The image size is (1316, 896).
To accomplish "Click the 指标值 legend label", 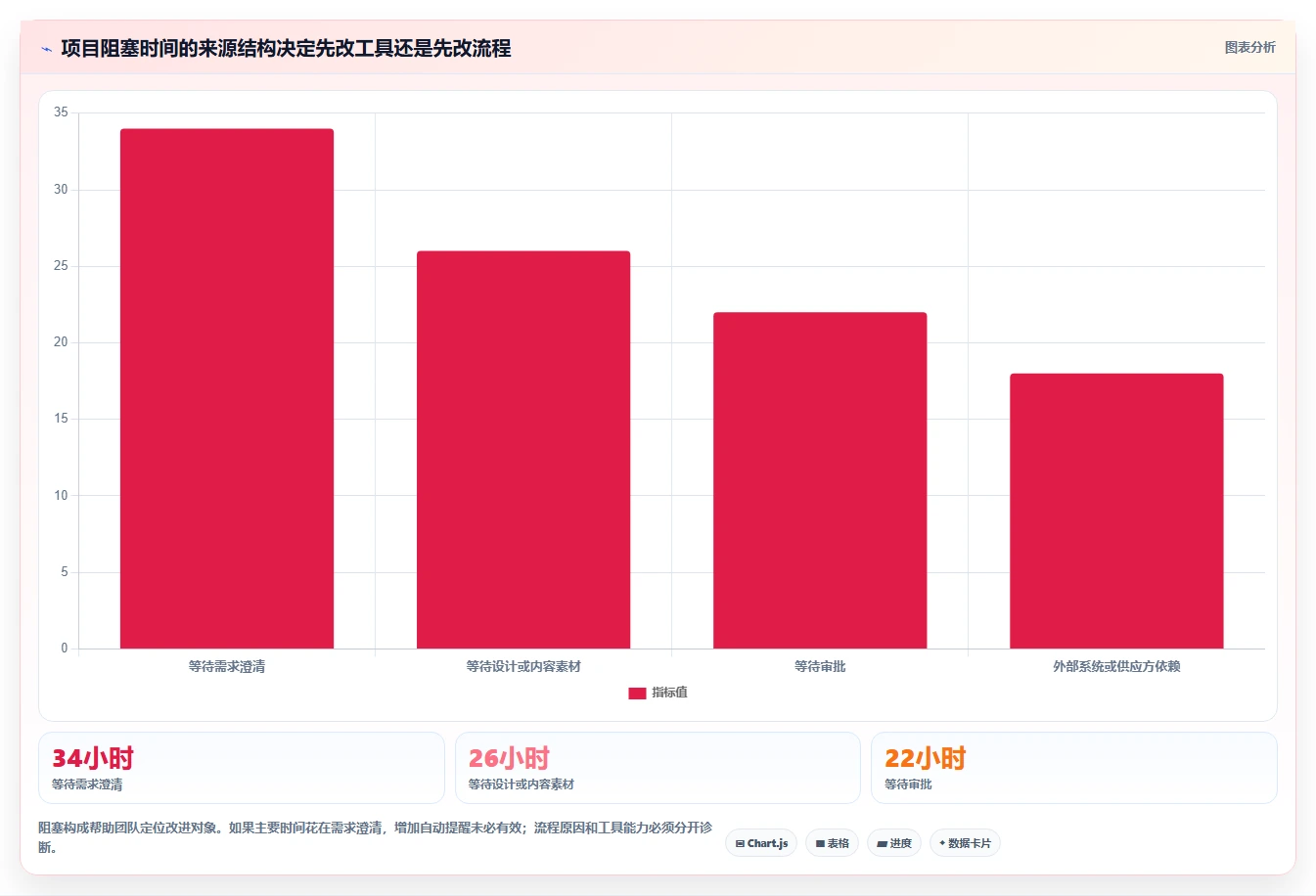I will pos(669,693).
